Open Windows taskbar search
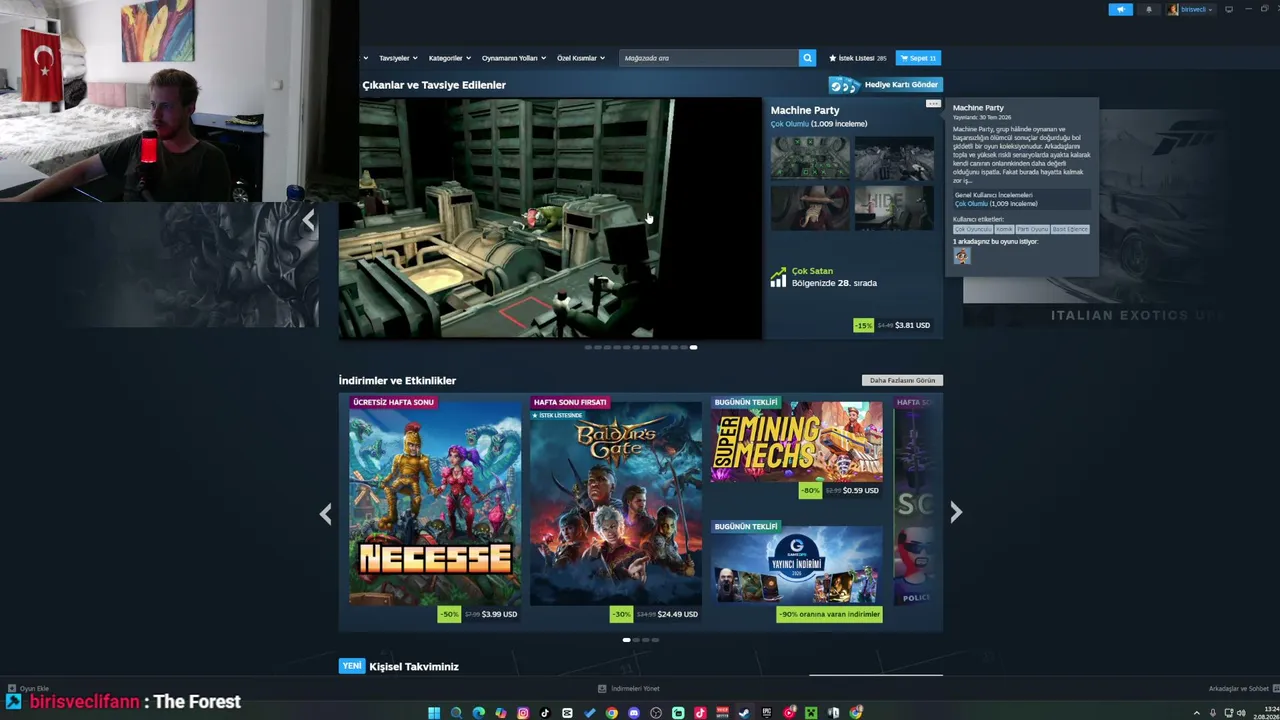 456,713
